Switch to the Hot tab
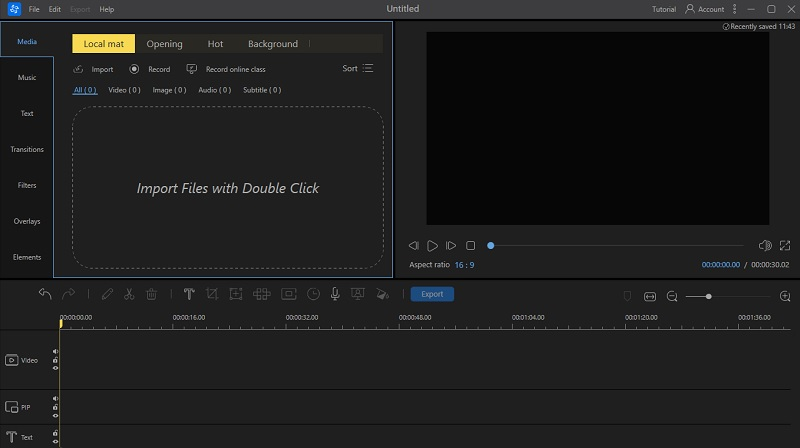The width and height of the screenshot is (800, 448). click(215, 44)
